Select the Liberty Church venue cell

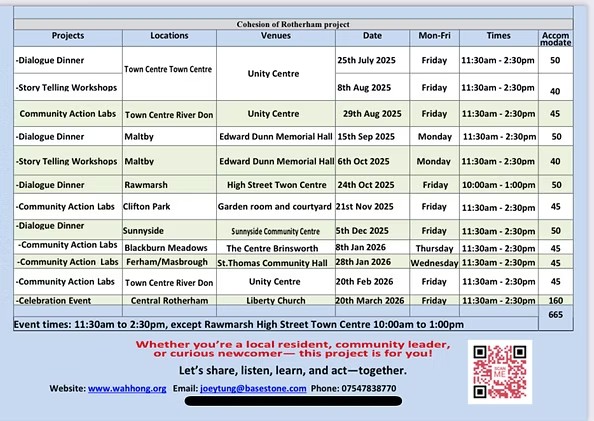(x=276, y=300)
